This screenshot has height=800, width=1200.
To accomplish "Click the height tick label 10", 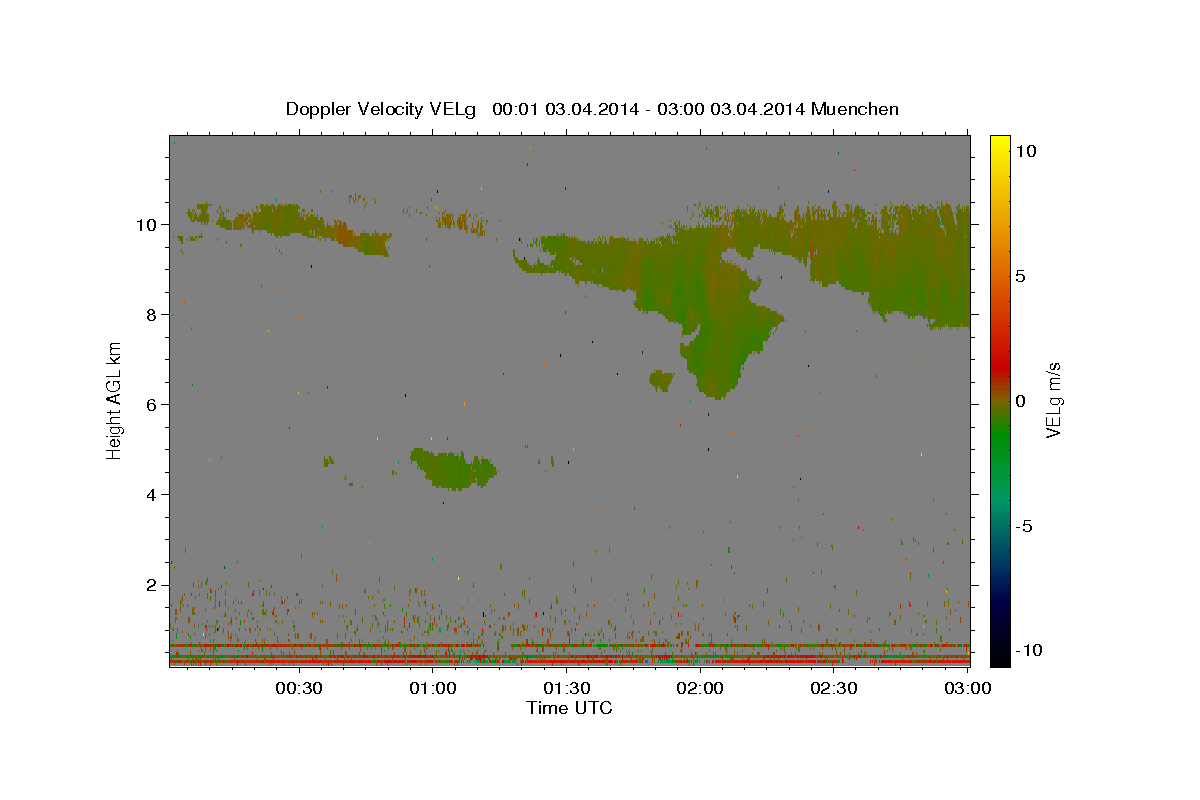I will (147, 224).
